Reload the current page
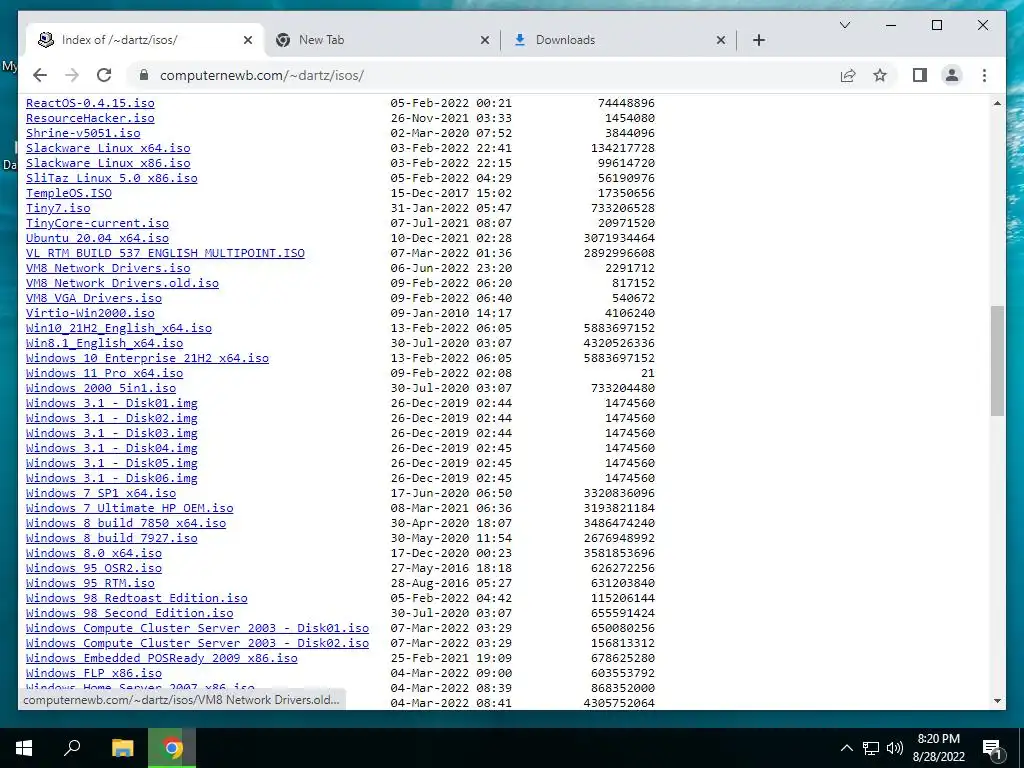Viewport: 1024px width, 768px height. tap(104, 75)
